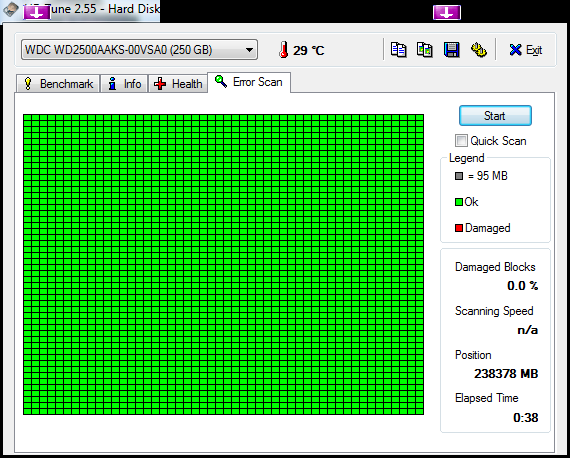The width and height of the screenshot is (570, 458).
Task: Click the save floppy disk icon
Action: pos(451,50)
